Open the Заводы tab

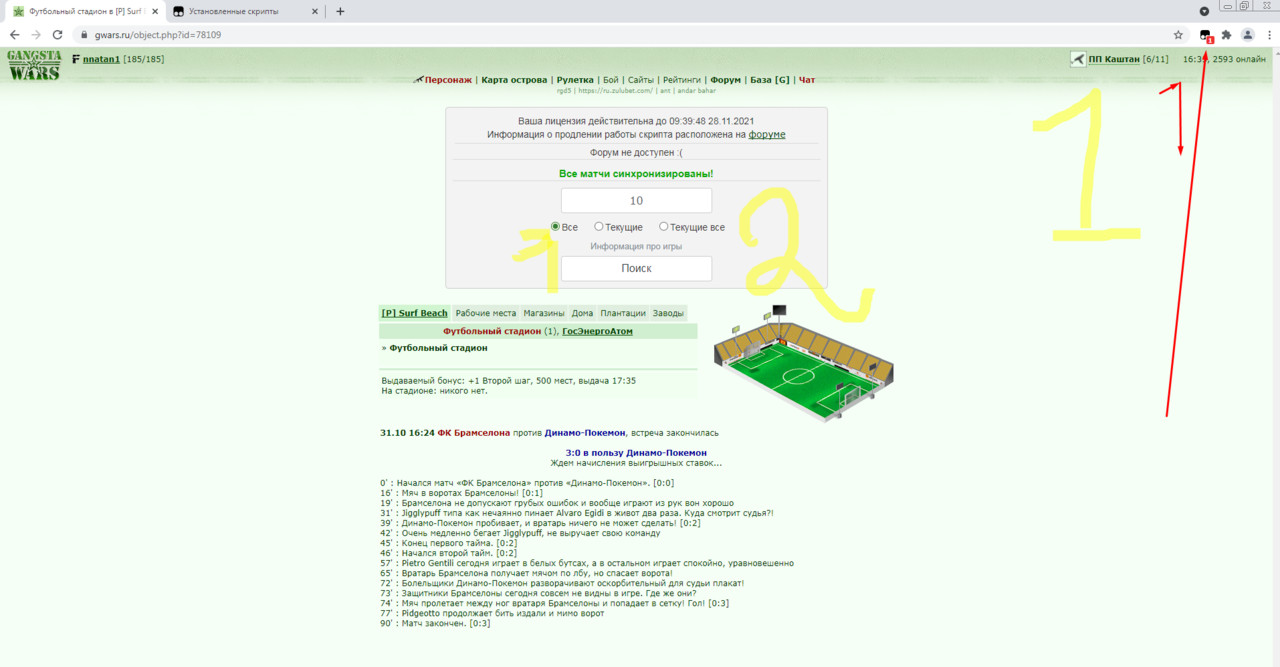point(669,313)
